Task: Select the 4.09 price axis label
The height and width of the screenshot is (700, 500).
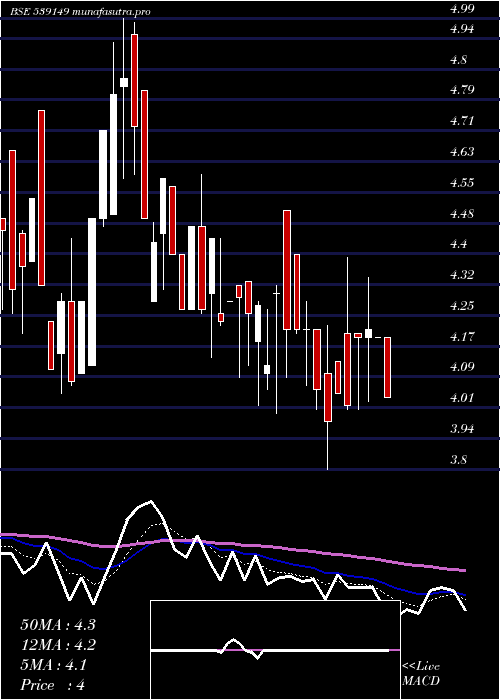Action: coord(461,367)
